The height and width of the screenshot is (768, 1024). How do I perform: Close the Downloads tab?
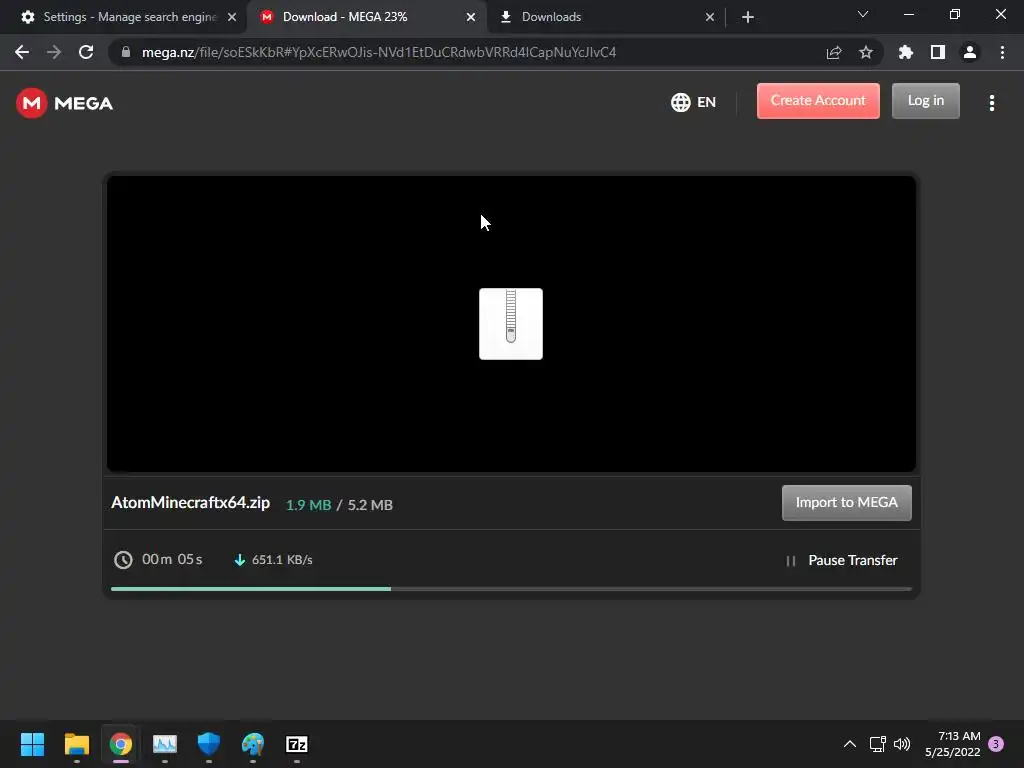pyautogui.click(x=710, y=17)
